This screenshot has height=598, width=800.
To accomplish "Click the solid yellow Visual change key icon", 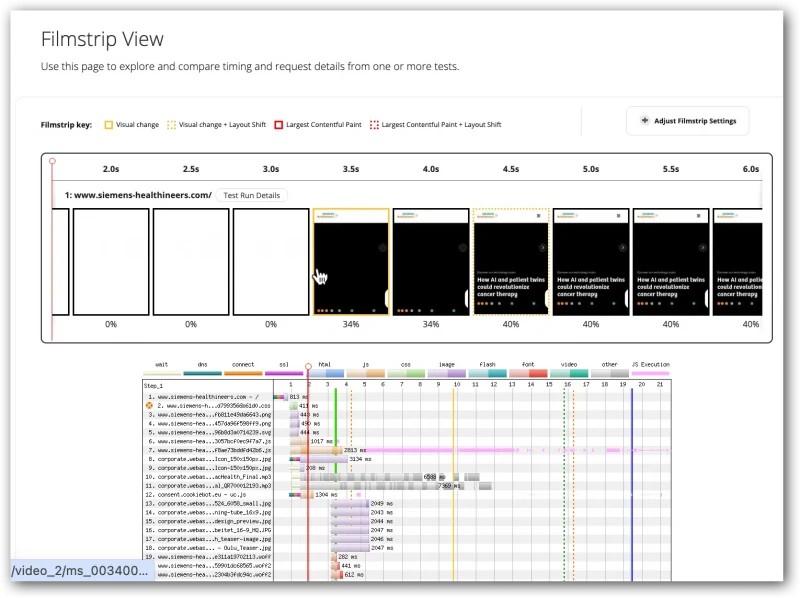I will (x=109, y=124).
